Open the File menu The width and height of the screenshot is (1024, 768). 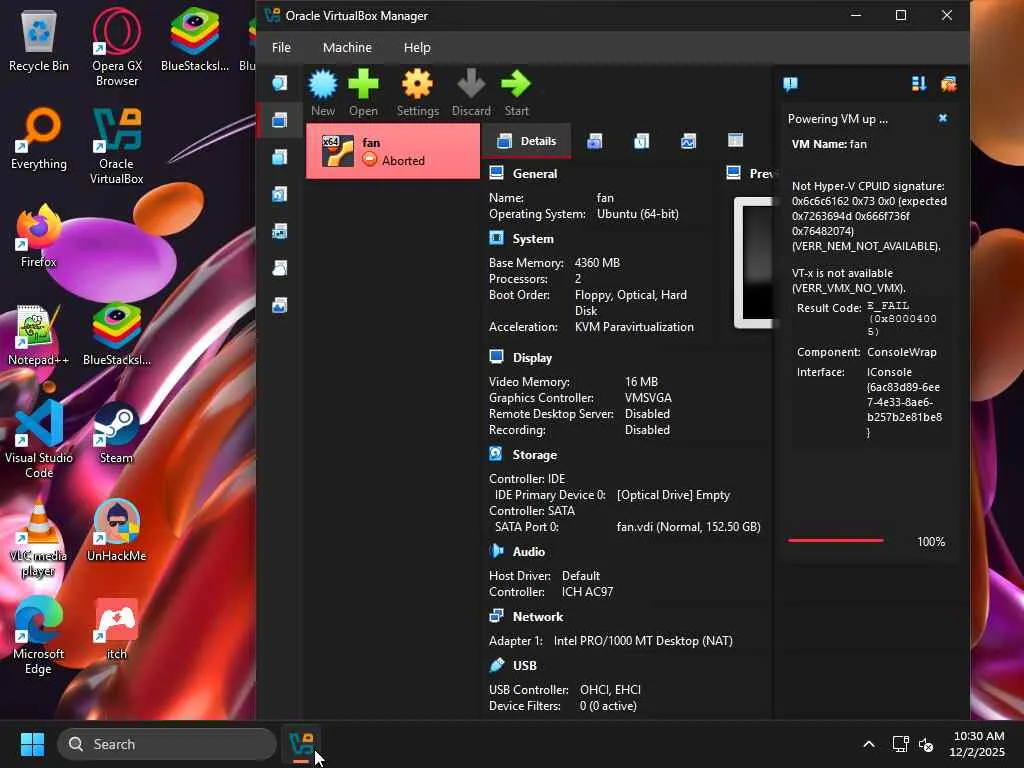click(x=281, y=48)
